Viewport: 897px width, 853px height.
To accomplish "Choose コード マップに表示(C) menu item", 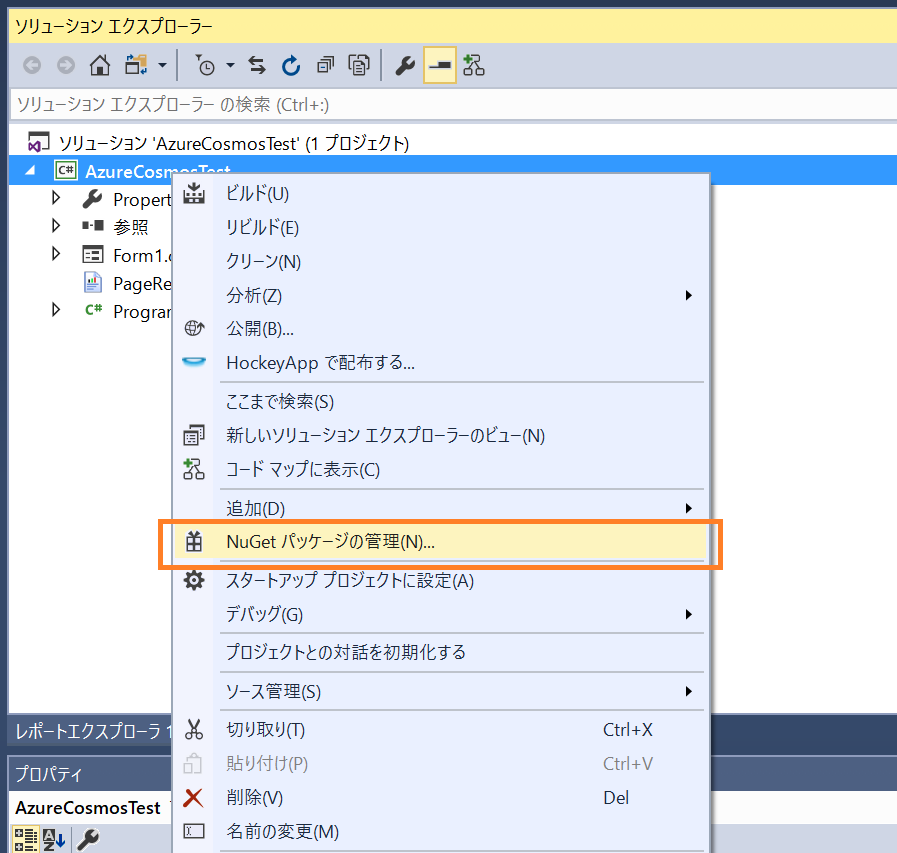I will point(441,470).
